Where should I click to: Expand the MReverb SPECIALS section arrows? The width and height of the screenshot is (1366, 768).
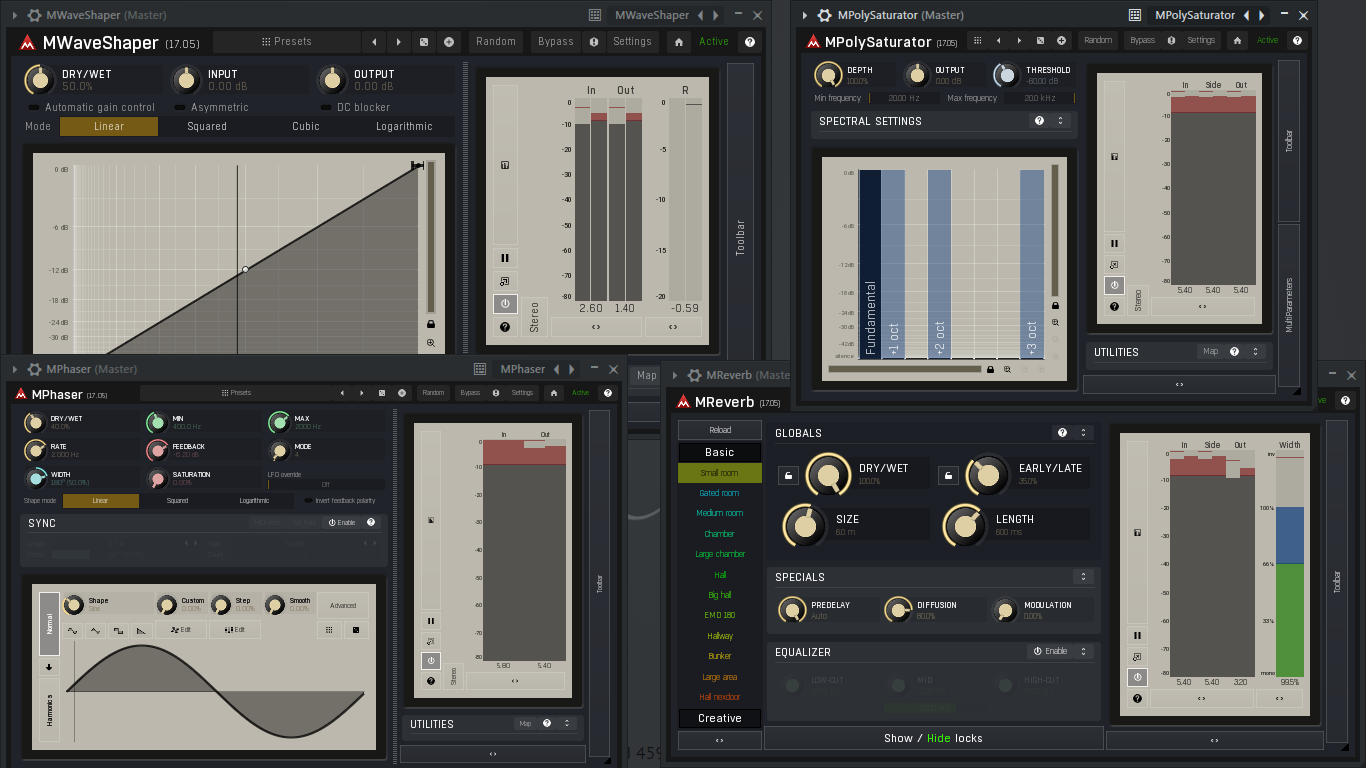click(x=1083, y=577)
